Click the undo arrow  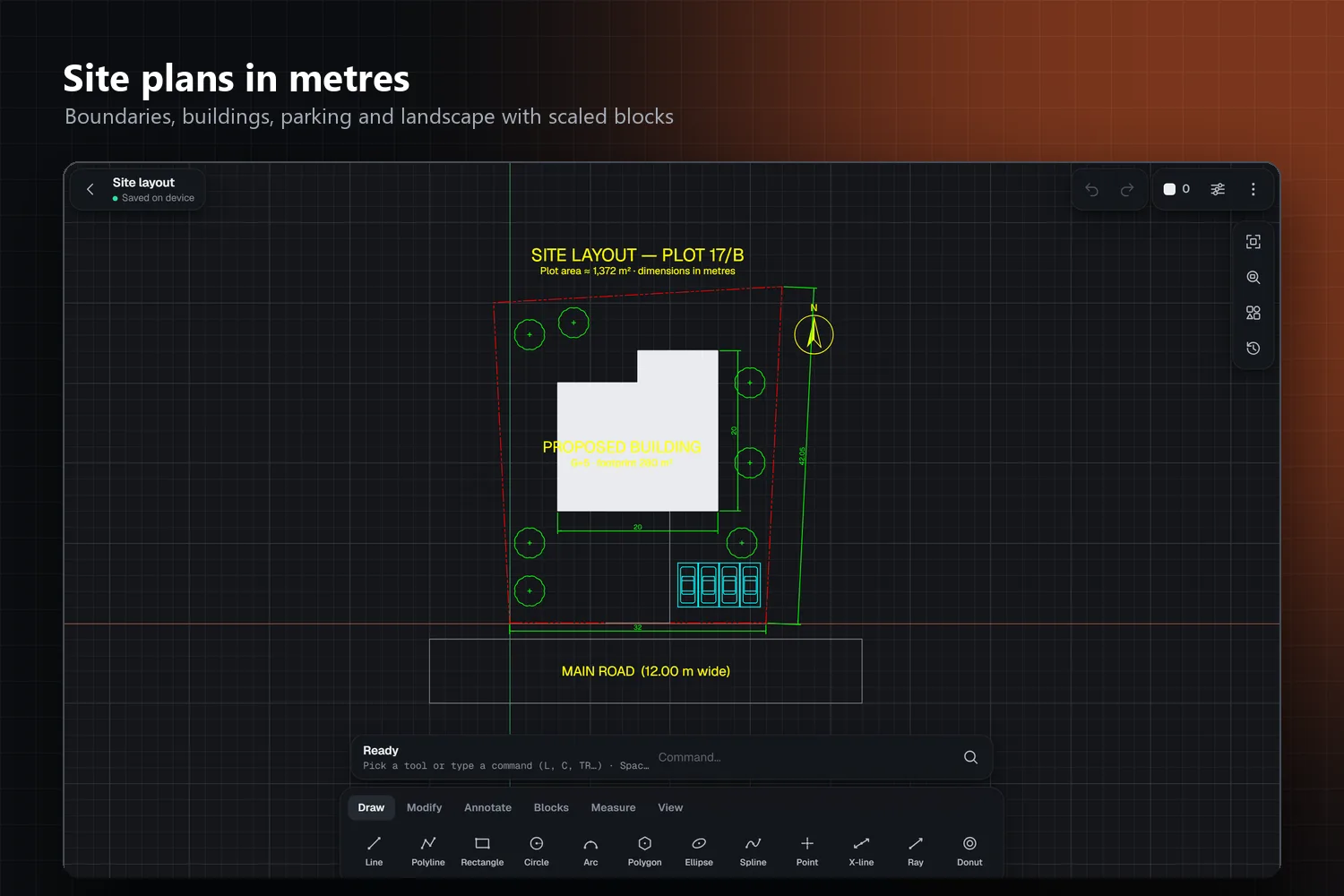click(x=1091, y=189)
